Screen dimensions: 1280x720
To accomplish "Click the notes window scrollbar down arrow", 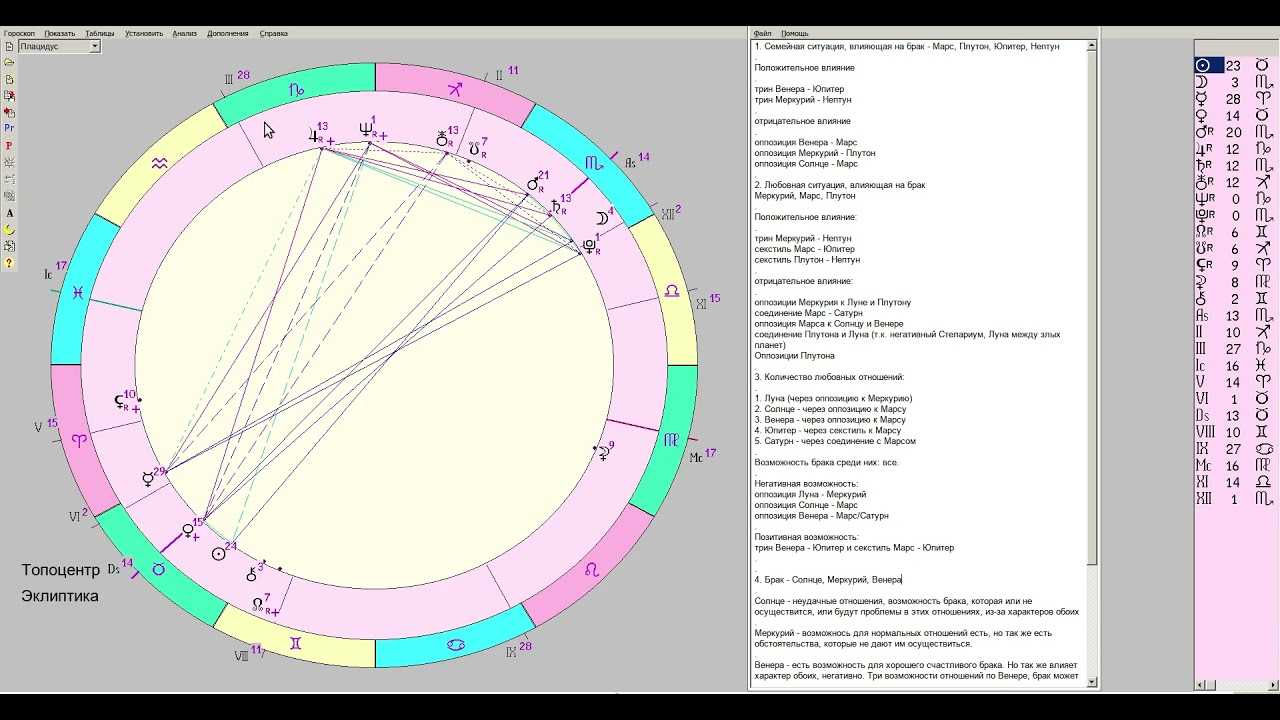I will (1092, 681).
